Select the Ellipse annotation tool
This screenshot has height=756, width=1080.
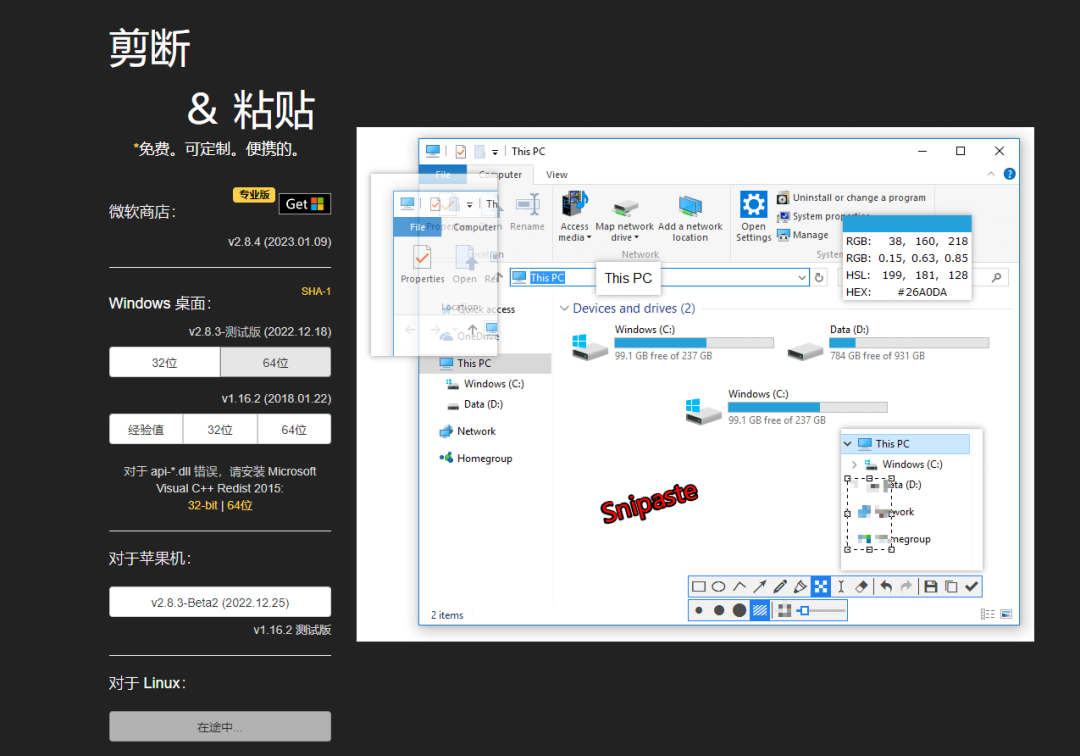718,587
